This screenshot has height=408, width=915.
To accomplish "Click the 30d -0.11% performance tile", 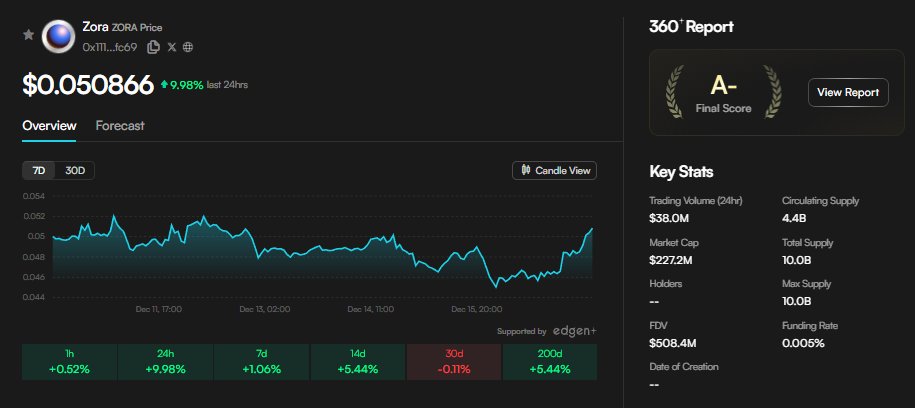I will tap(454, 362).
